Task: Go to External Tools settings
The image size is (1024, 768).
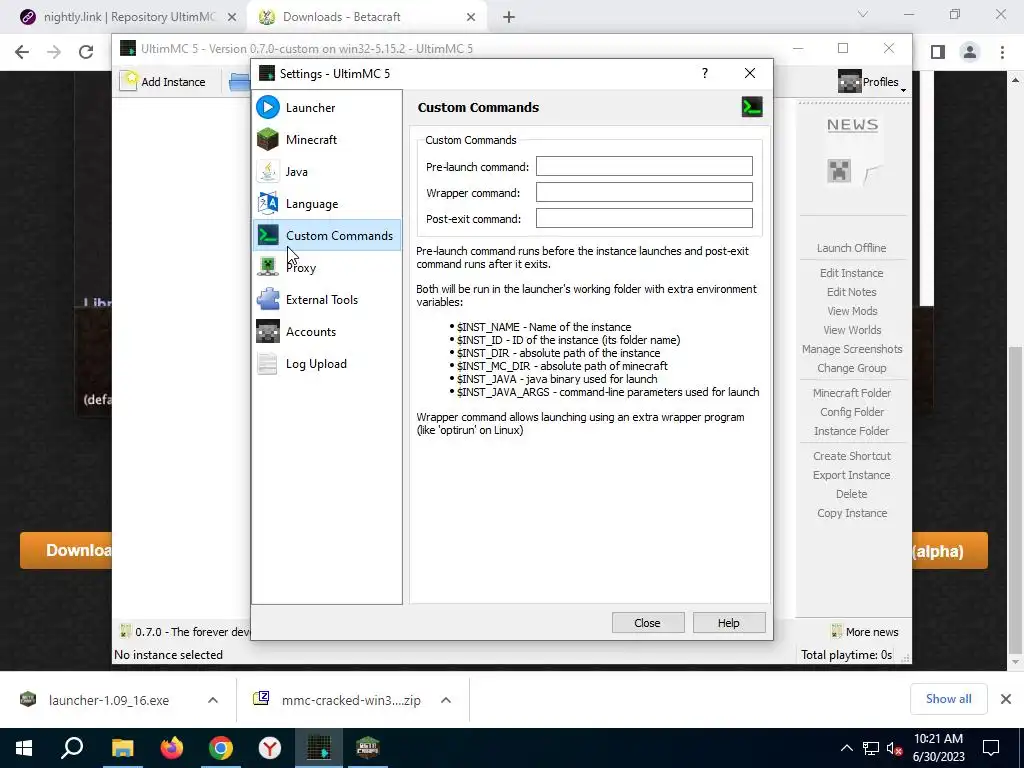Action: click(327, 300)
